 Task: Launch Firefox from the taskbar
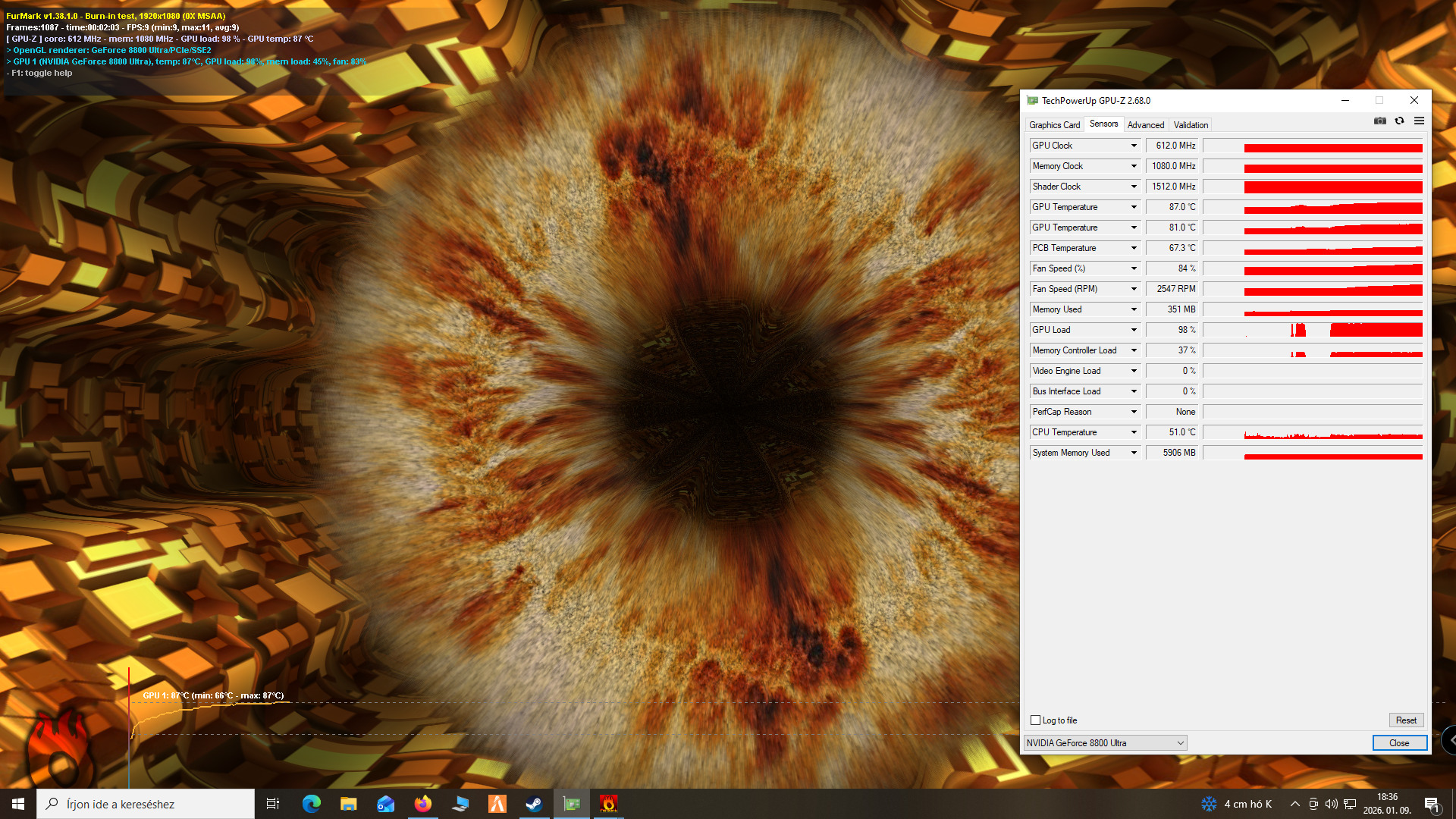click(x=422, y=804)
